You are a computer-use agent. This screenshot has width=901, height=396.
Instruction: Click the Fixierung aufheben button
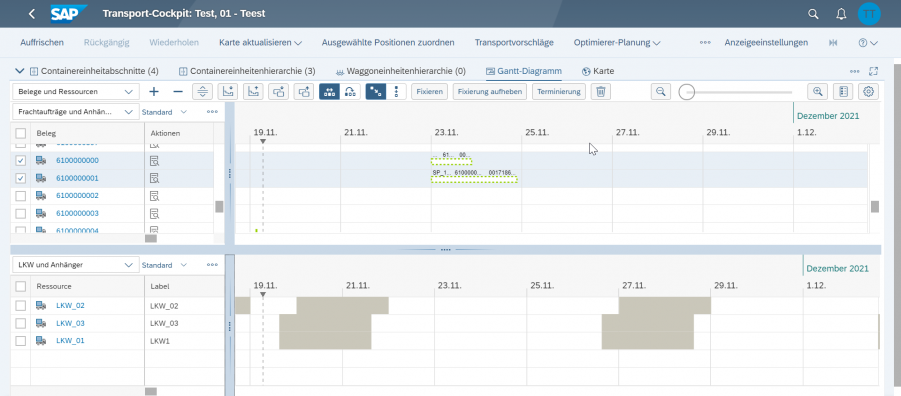(x=490, y=91)
